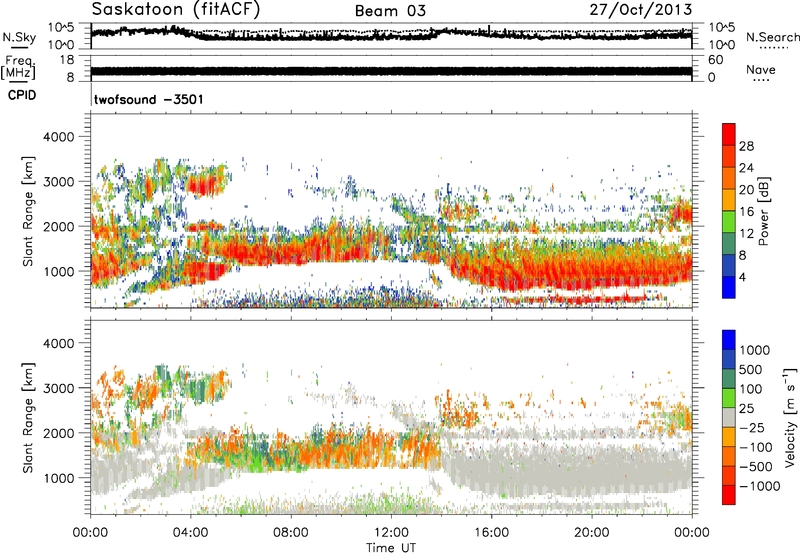Image resolution: width=800 pixels, height=554 pixels.
Task: Click the "2000" tick of the velocity panel
Action: 58,433
